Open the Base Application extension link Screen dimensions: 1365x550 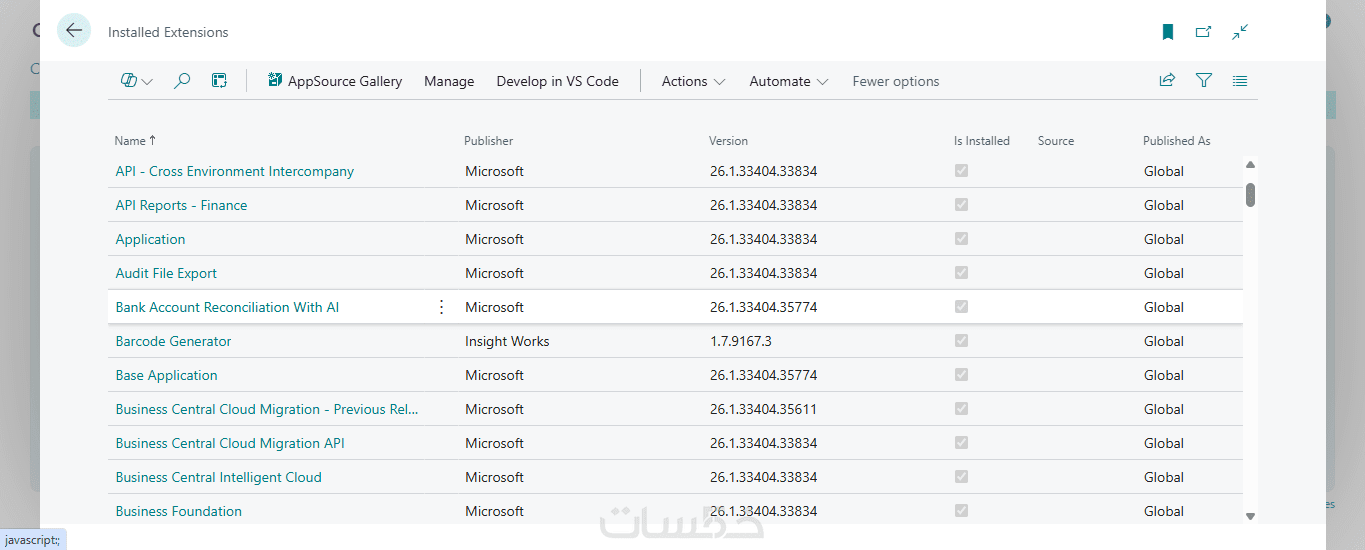166,375
